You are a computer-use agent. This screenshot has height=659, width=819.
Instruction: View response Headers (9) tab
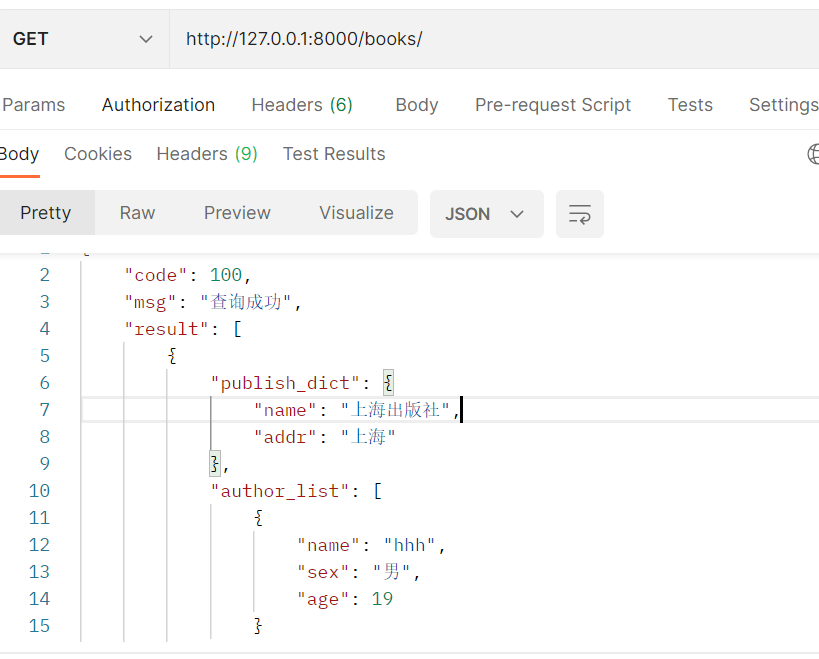tap(206, 154)
